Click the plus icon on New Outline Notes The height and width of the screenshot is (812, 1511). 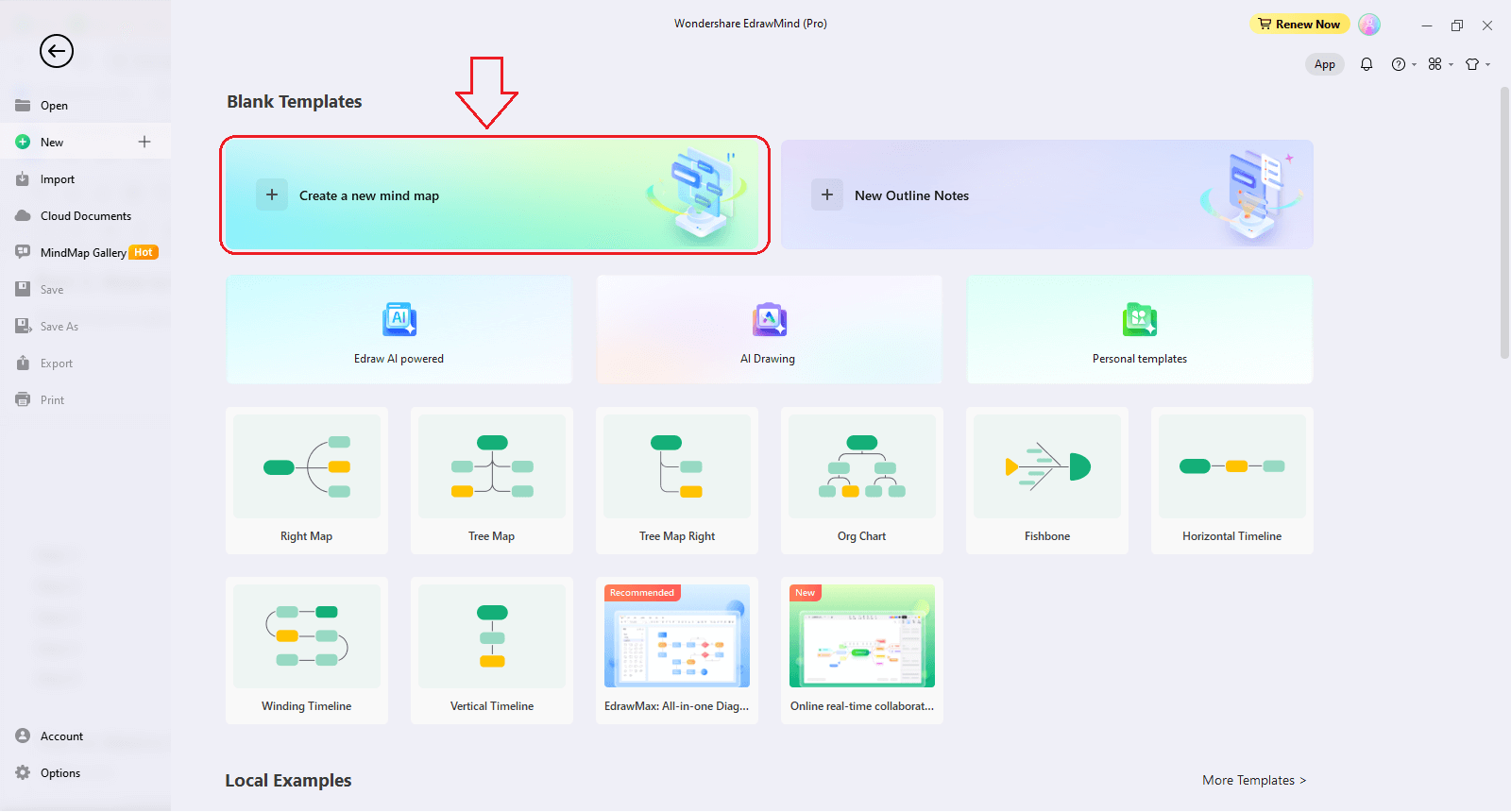tap(827, 195)
